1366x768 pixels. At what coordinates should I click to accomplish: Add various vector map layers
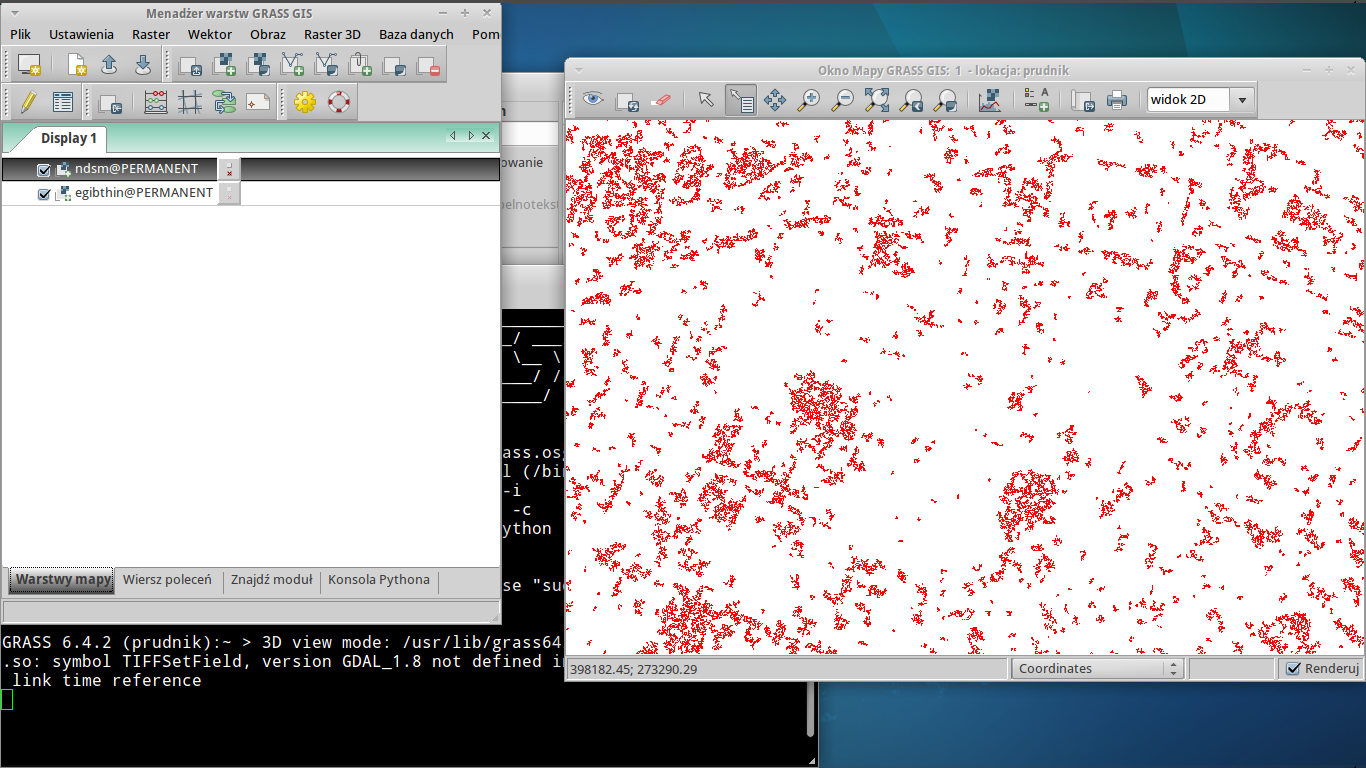click(x=327, y=65)
